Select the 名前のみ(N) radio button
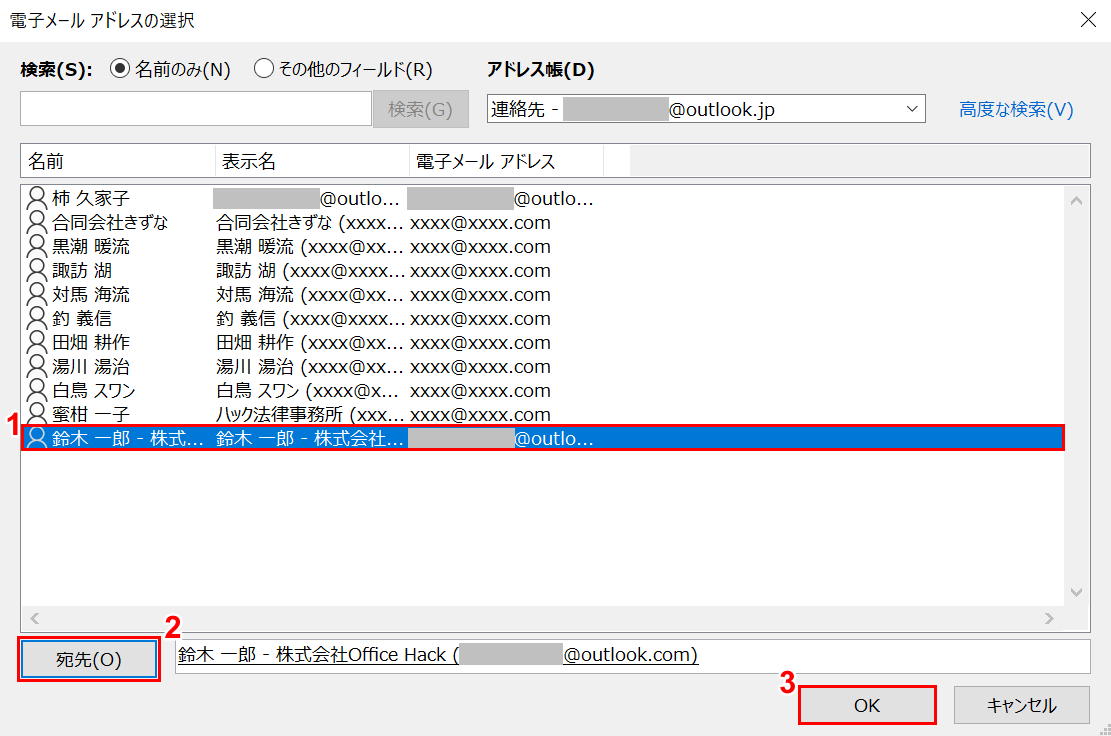 pyautogui.click(x=120, y=69)
